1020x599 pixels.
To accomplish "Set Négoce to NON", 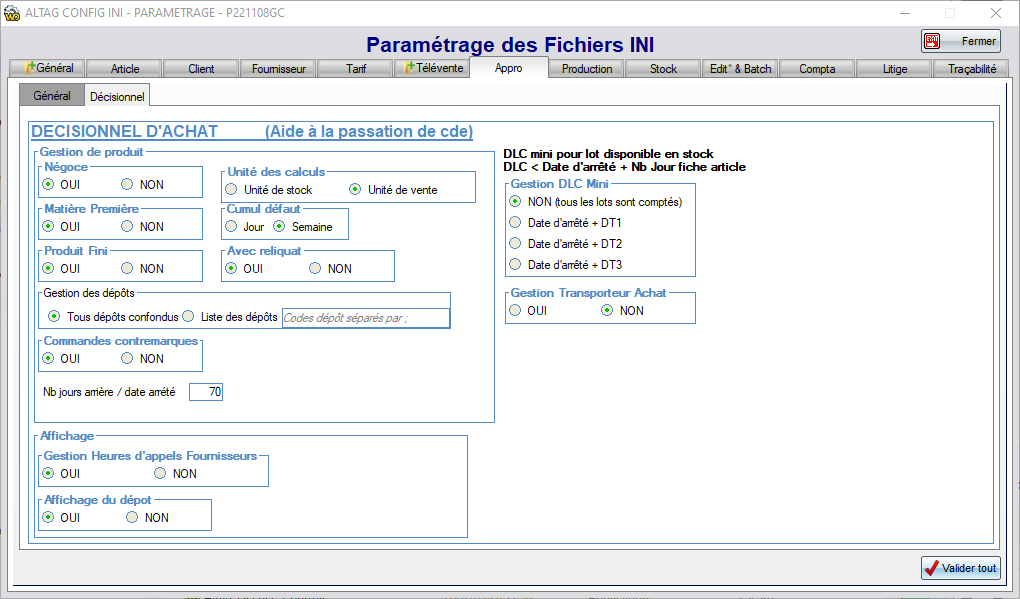I will point(127,185).
